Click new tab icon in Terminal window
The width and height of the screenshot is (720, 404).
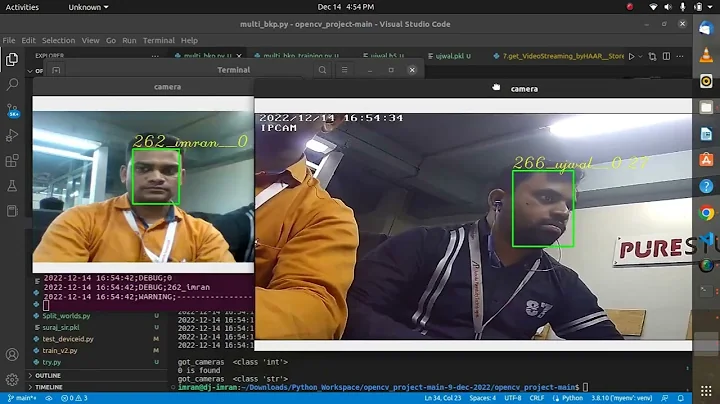coord(56,70)
